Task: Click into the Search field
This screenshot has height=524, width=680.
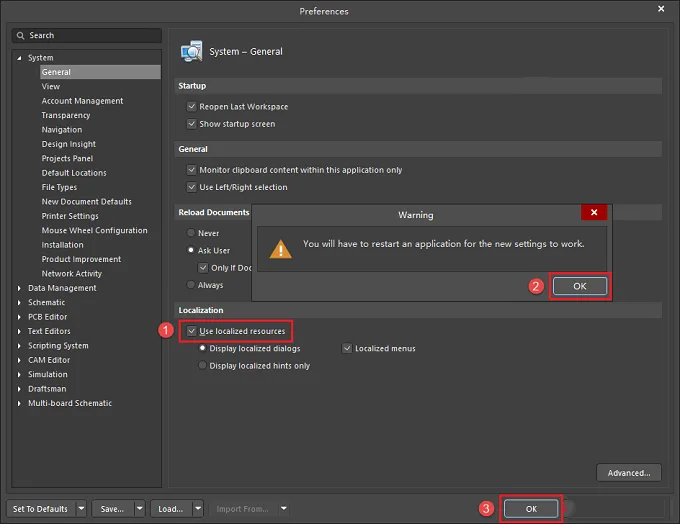Action: click(x=87, y=36)
